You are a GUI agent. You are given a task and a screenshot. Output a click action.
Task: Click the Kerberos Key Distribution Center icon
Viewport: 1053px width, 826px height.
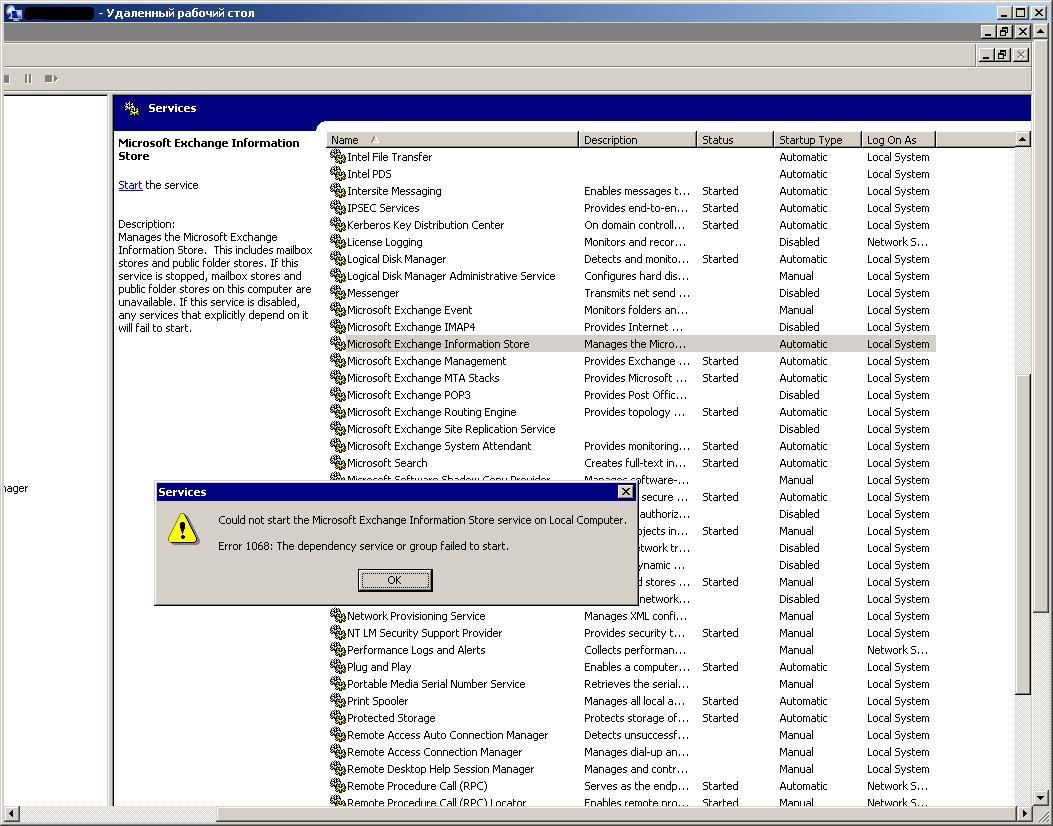pos(337,224)
